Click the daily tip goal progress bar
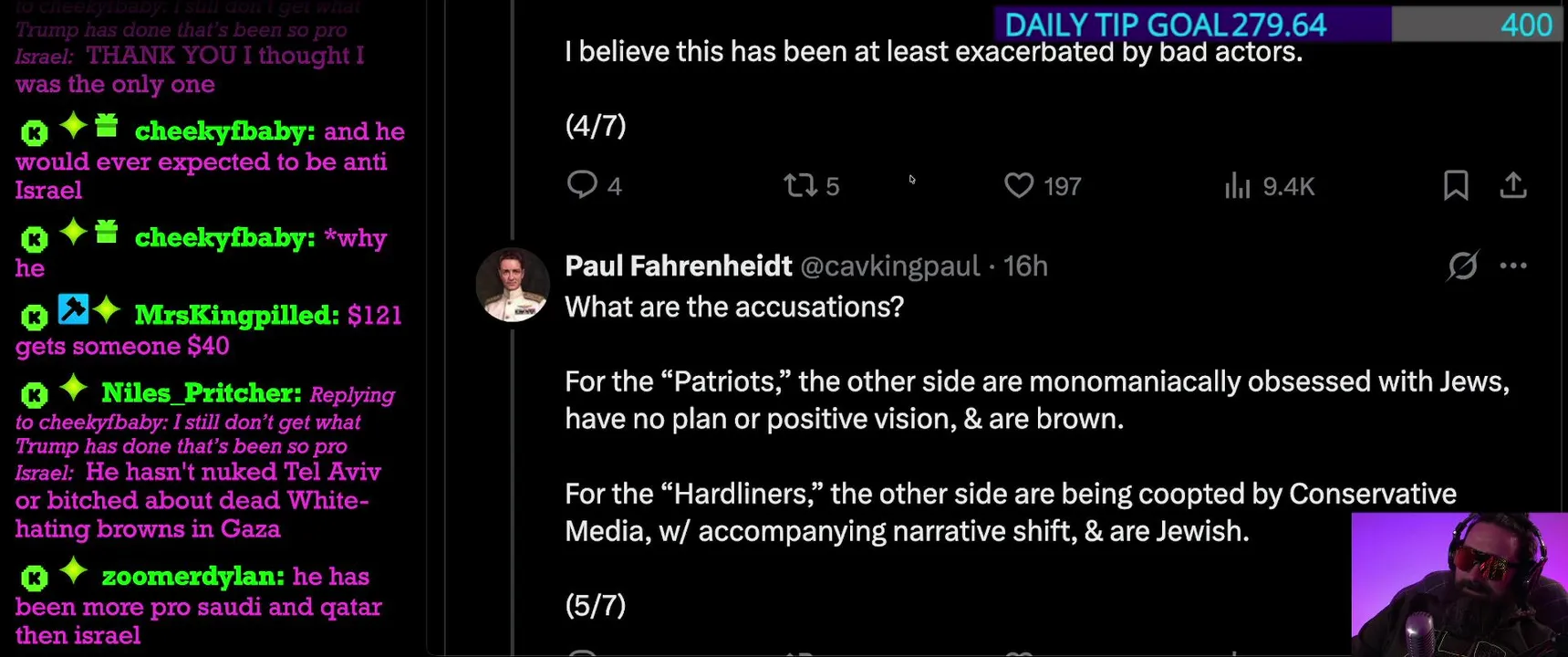The height and width of the screenshot is (657, 1568). tap(1277, 25)
